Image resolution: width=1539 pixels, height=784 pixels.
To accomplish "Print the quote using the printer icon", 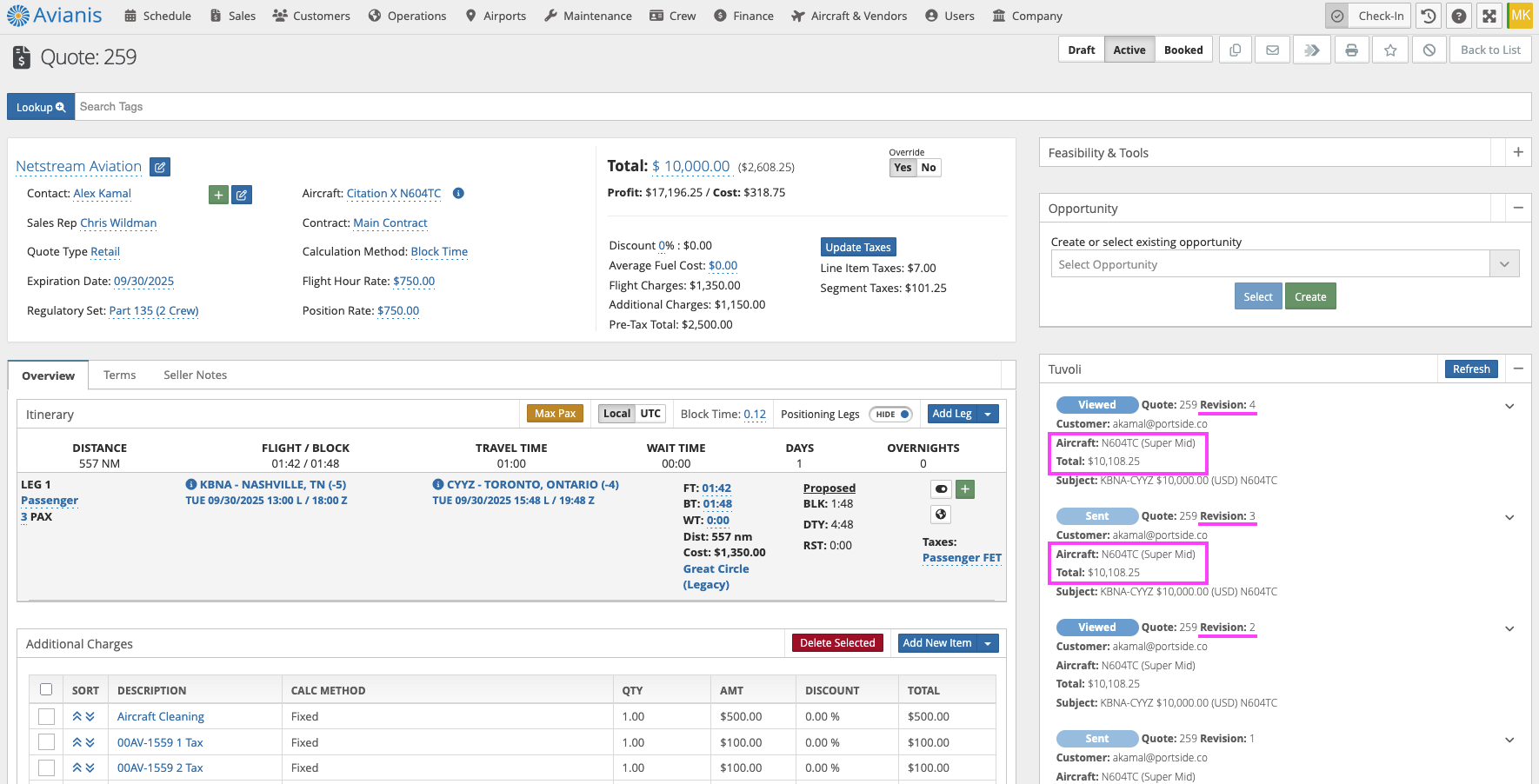I will 1351,50.
